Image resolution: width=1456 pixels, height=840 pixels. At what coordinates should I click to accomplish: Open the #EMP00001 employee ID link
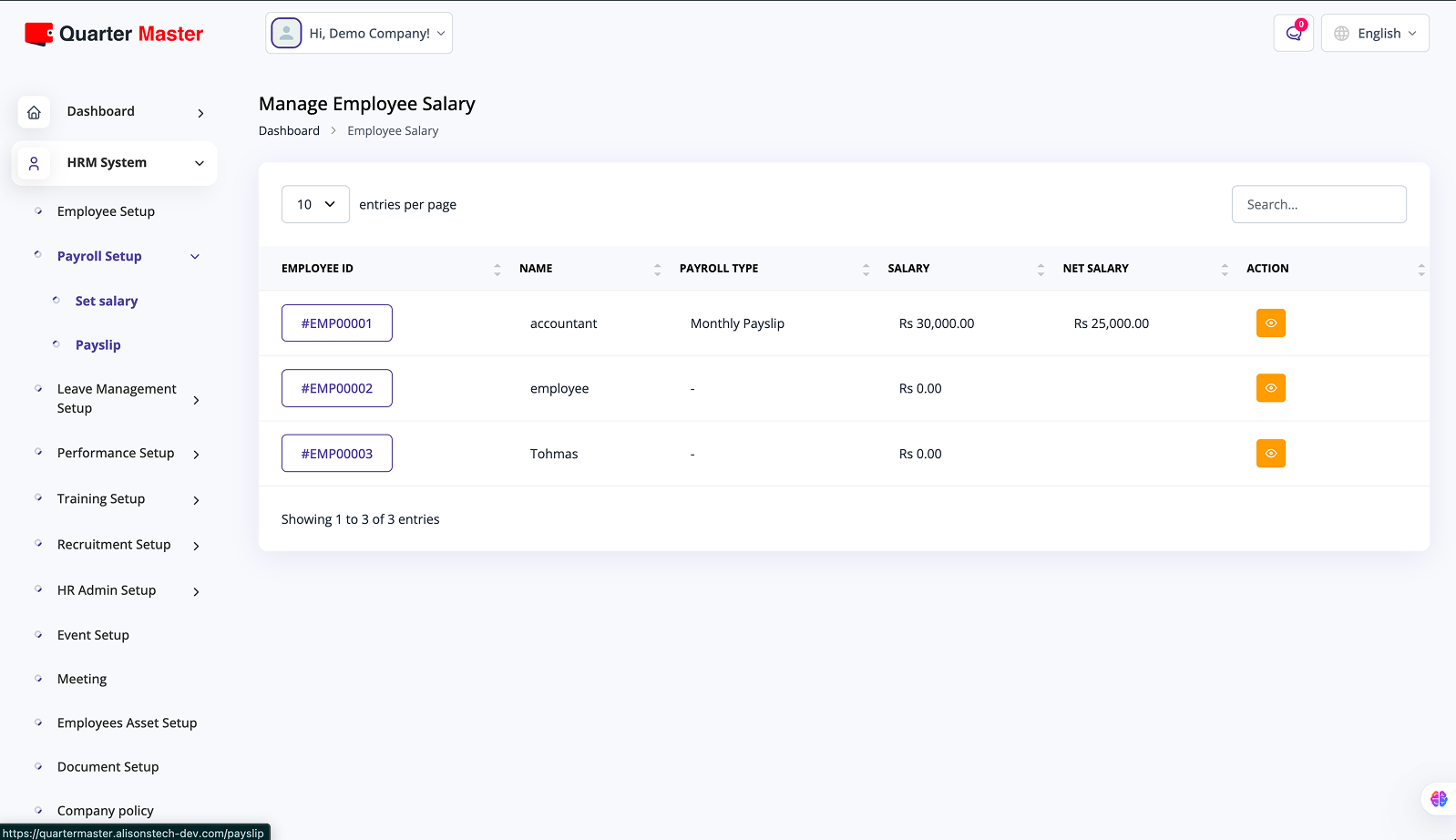[x=337, y=323]
